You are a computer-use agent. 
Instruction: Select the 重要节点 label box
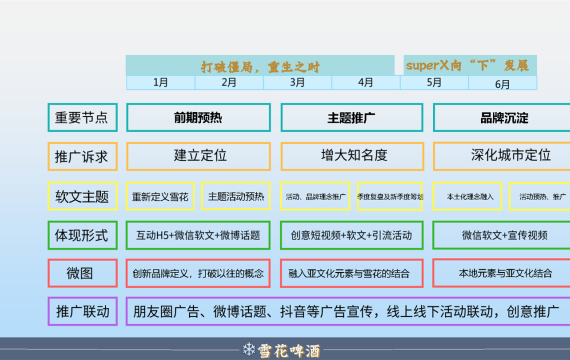(x=83, y=117)
